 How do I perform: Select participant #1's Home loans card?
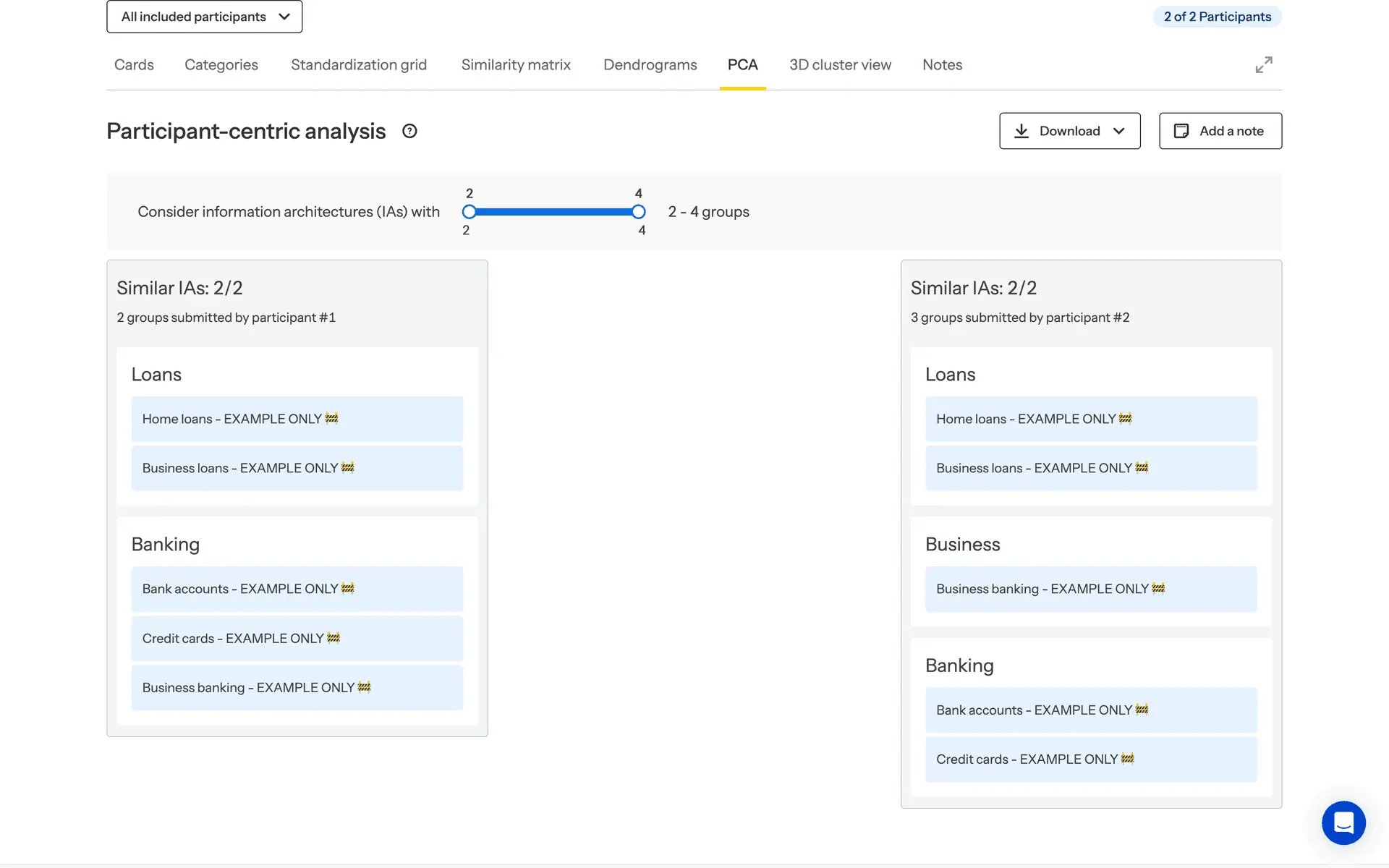[x=297, y=419]
